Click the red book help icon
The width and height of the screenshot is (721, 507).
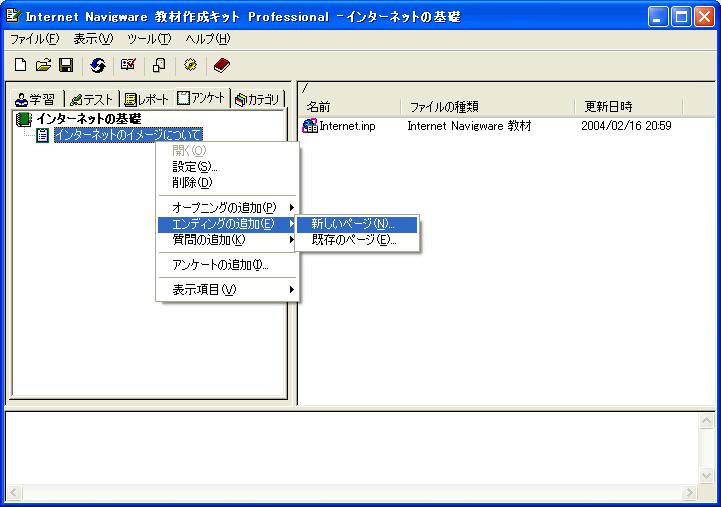pyautogui.click(x=222, y=65)
